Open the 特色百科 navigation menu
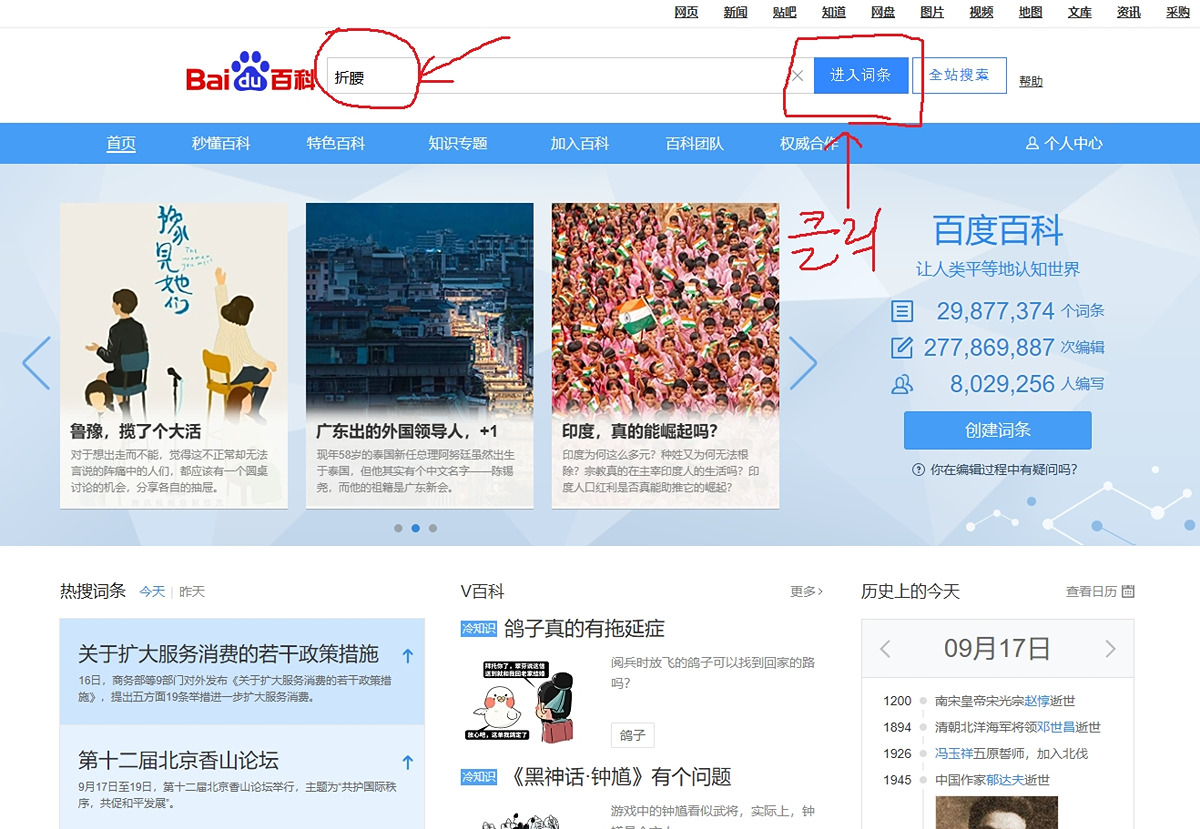Image resolution: width=1200 pixels, height=829 pixels. 336,143
